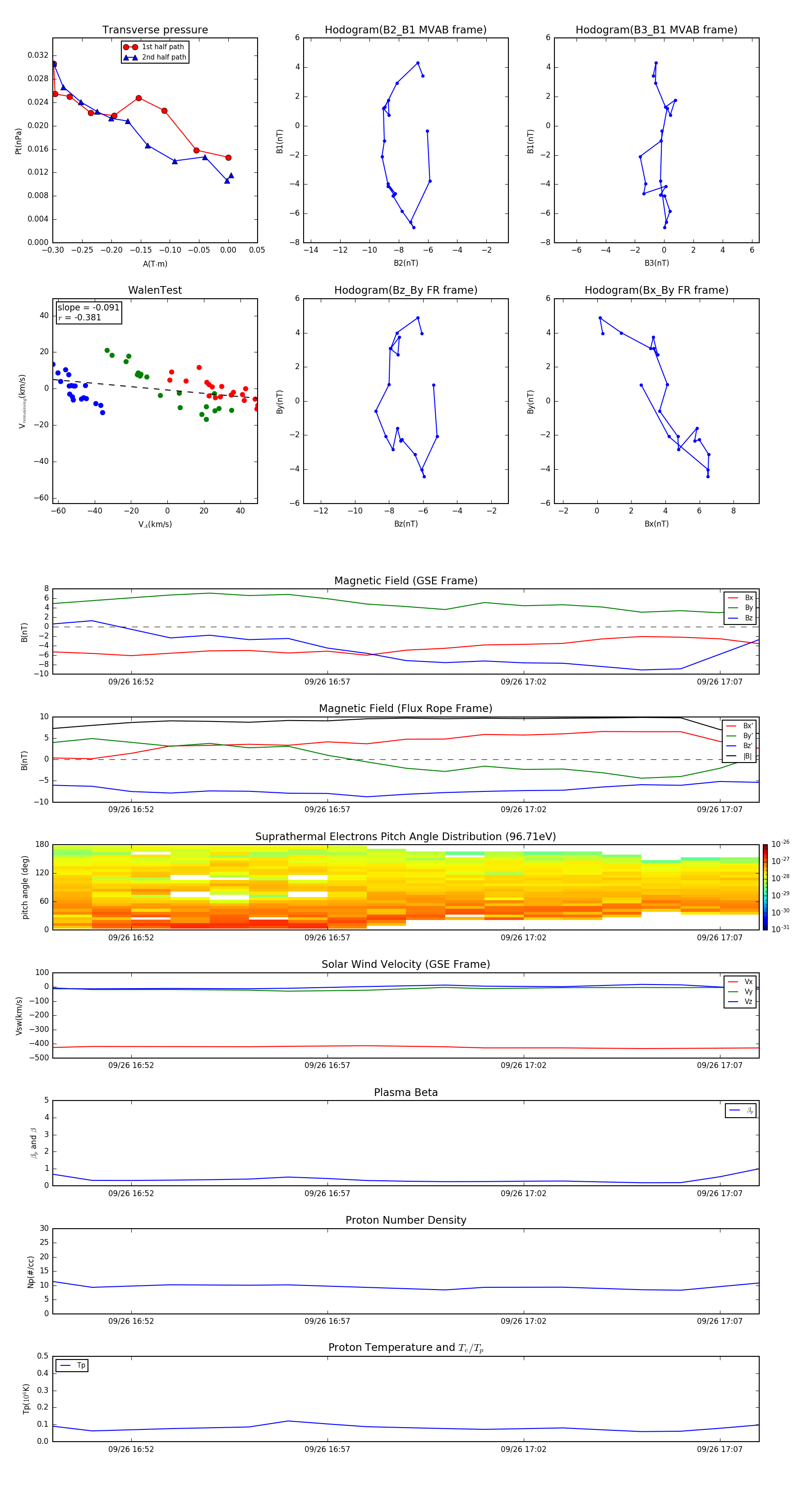Image resolution: width=812 pixels, height=1489 pixels.
Task: Click "09/26 16:57" tick under Proton Number Density
Action: point(327,1321)
